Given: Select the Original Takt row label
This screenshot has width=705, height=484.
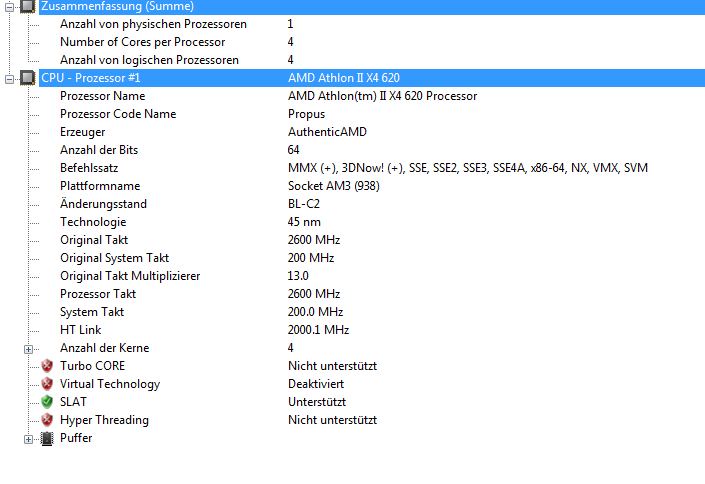Looking at the screenshot, I should pyautogui.click(x=94, y=240).
